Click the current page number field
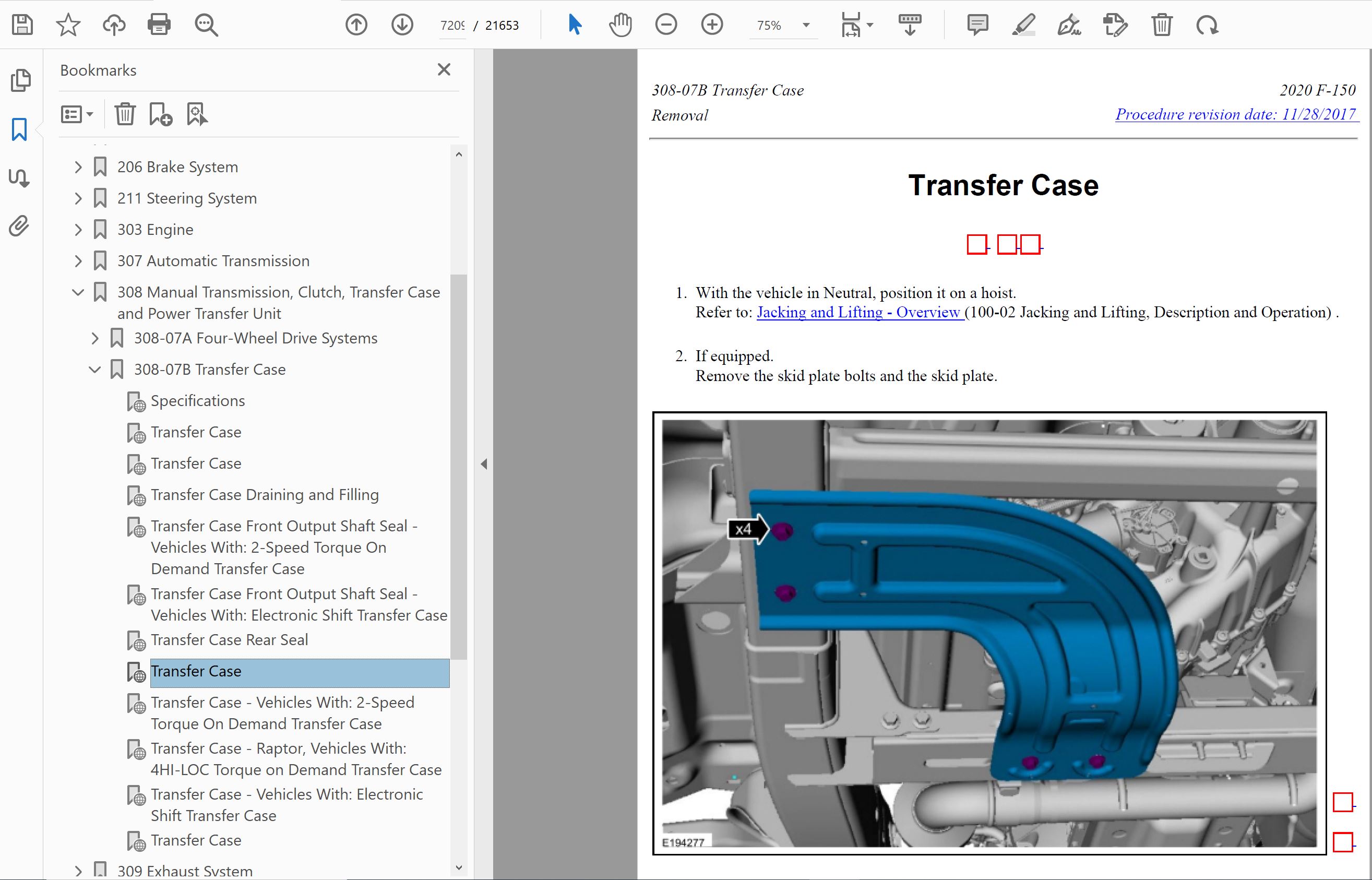Image resolution: width=1372 pixels, height=880 pixels. pos(452,26)
